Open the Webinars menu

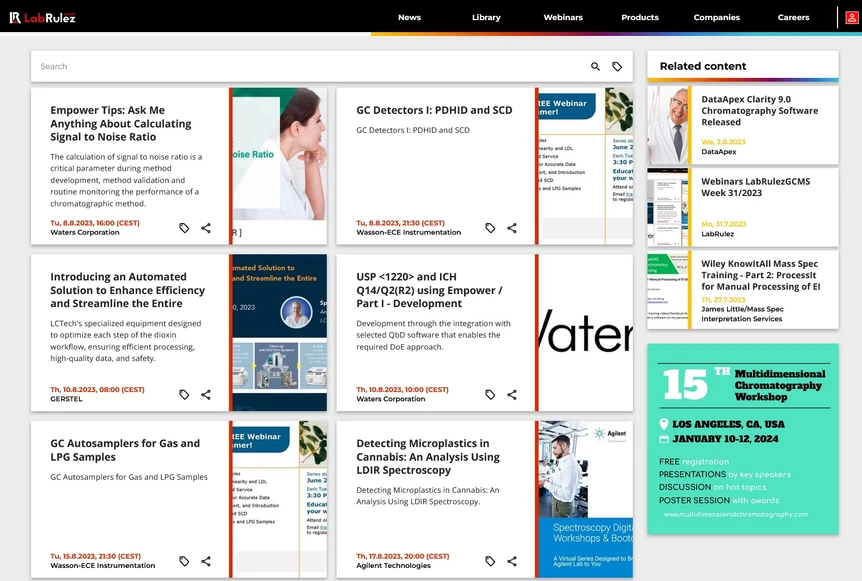click(x=563, y=18)
